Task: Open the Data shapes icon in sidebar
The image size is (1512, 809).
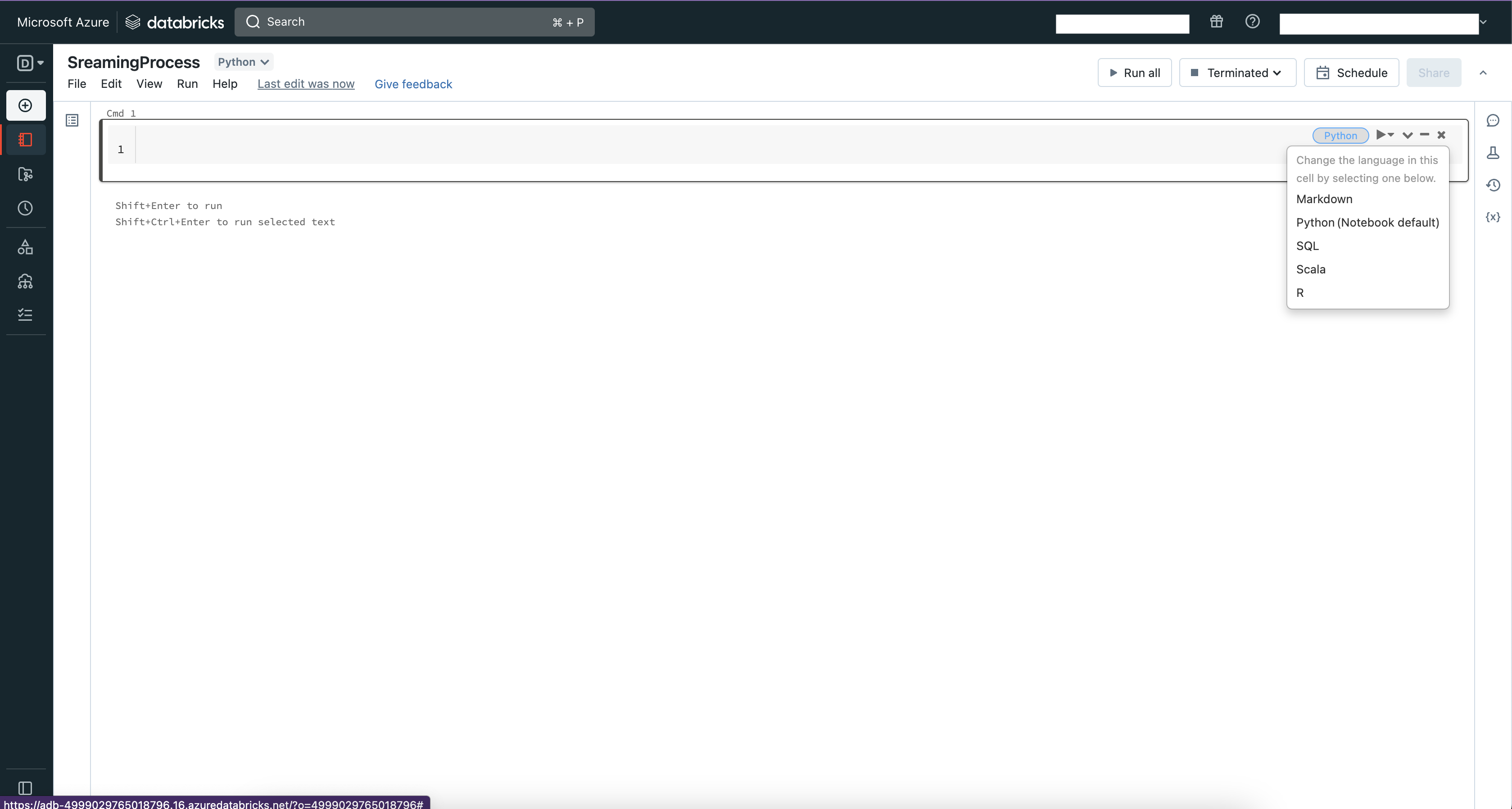Action: (x=25, y=247)
